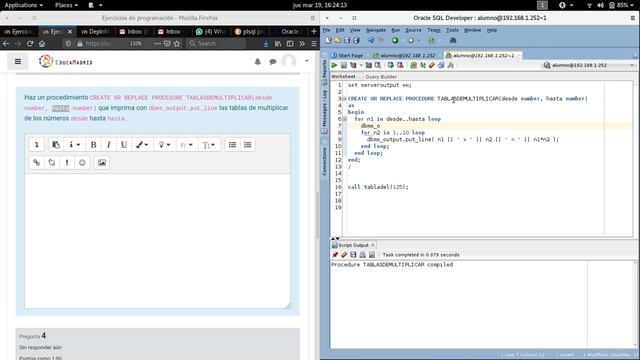
Task: Click inside the answer text area
Action: [x=158, y=241]
